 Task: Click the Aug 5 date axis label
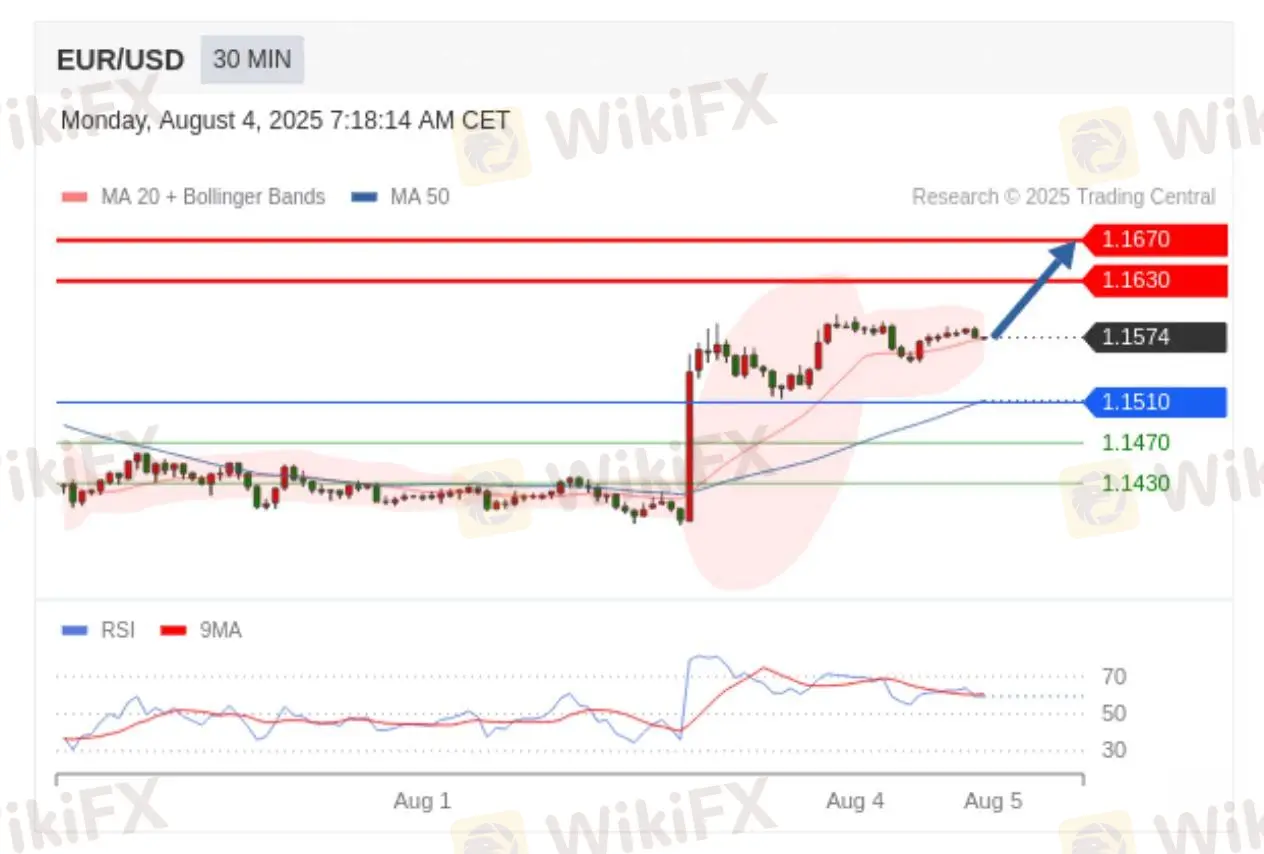993,801
